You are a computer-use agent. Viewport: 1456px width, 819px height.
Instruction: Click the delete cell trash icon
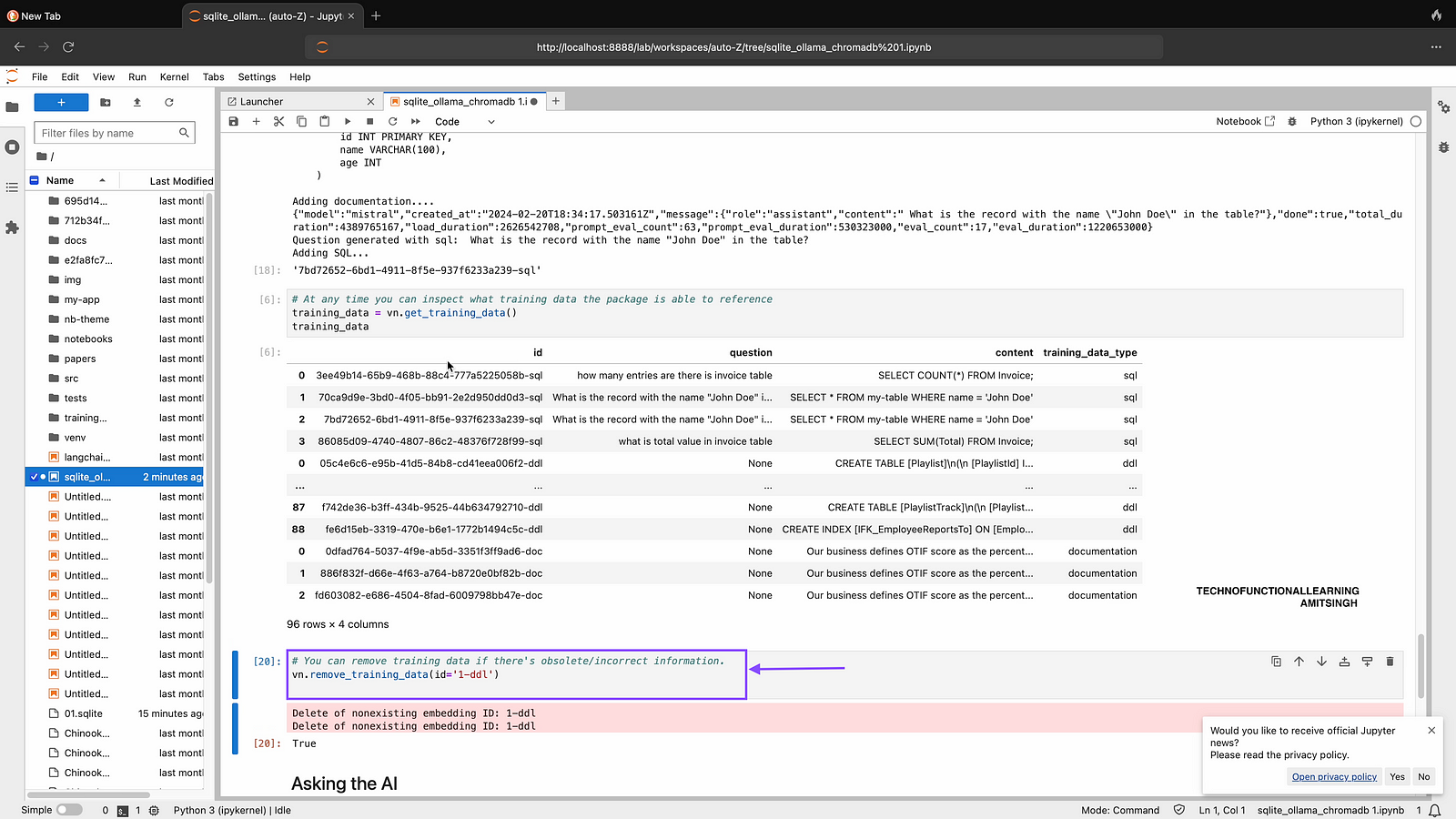1390,662
